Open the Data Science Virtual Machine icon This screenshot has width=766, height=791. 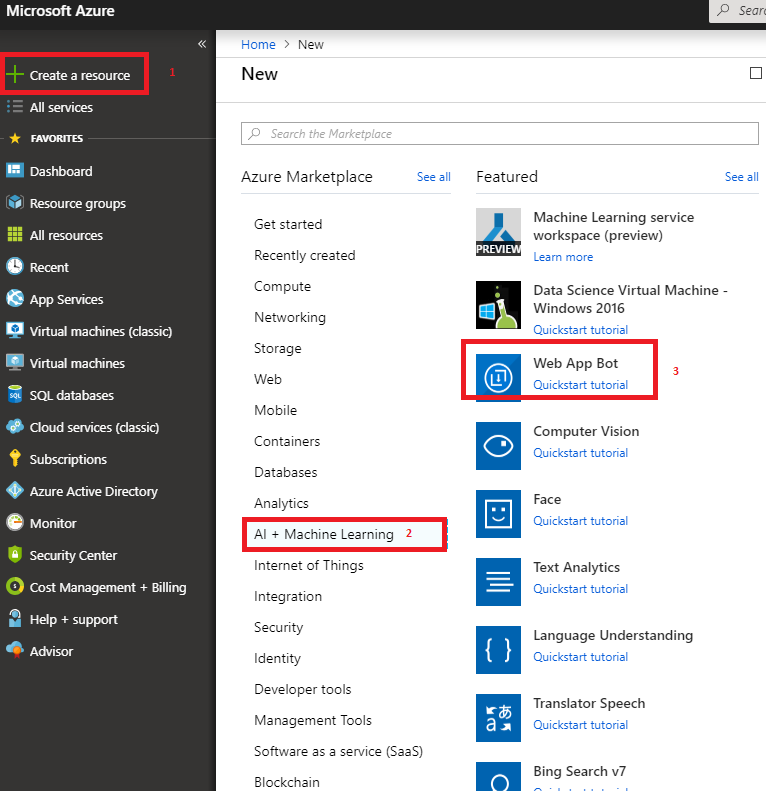click(x=498, y=305)
